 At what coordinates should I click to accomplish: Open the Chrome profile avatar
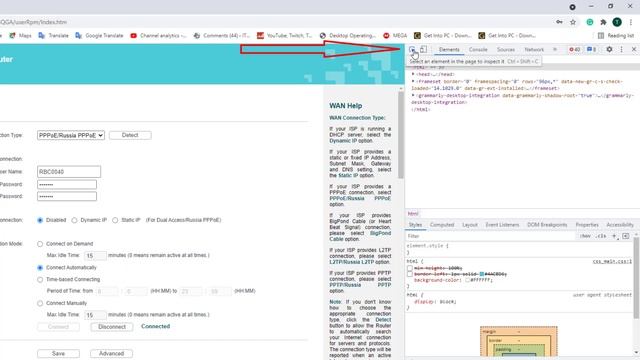617,22
